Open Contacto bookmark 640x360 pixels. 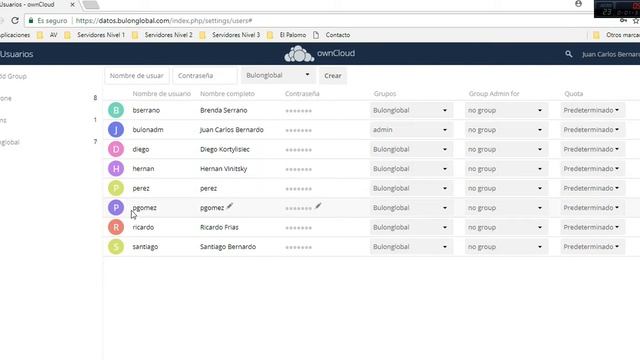click(x=332, y=35)
